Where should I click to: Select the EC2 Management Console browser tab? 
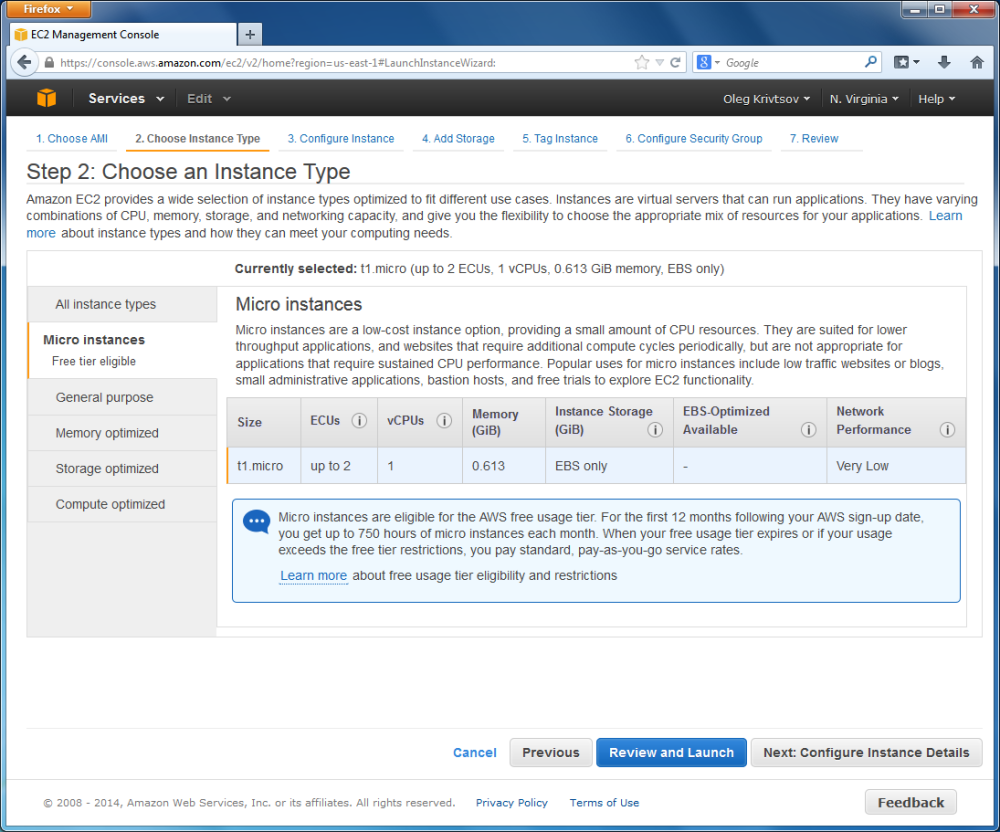123,34
